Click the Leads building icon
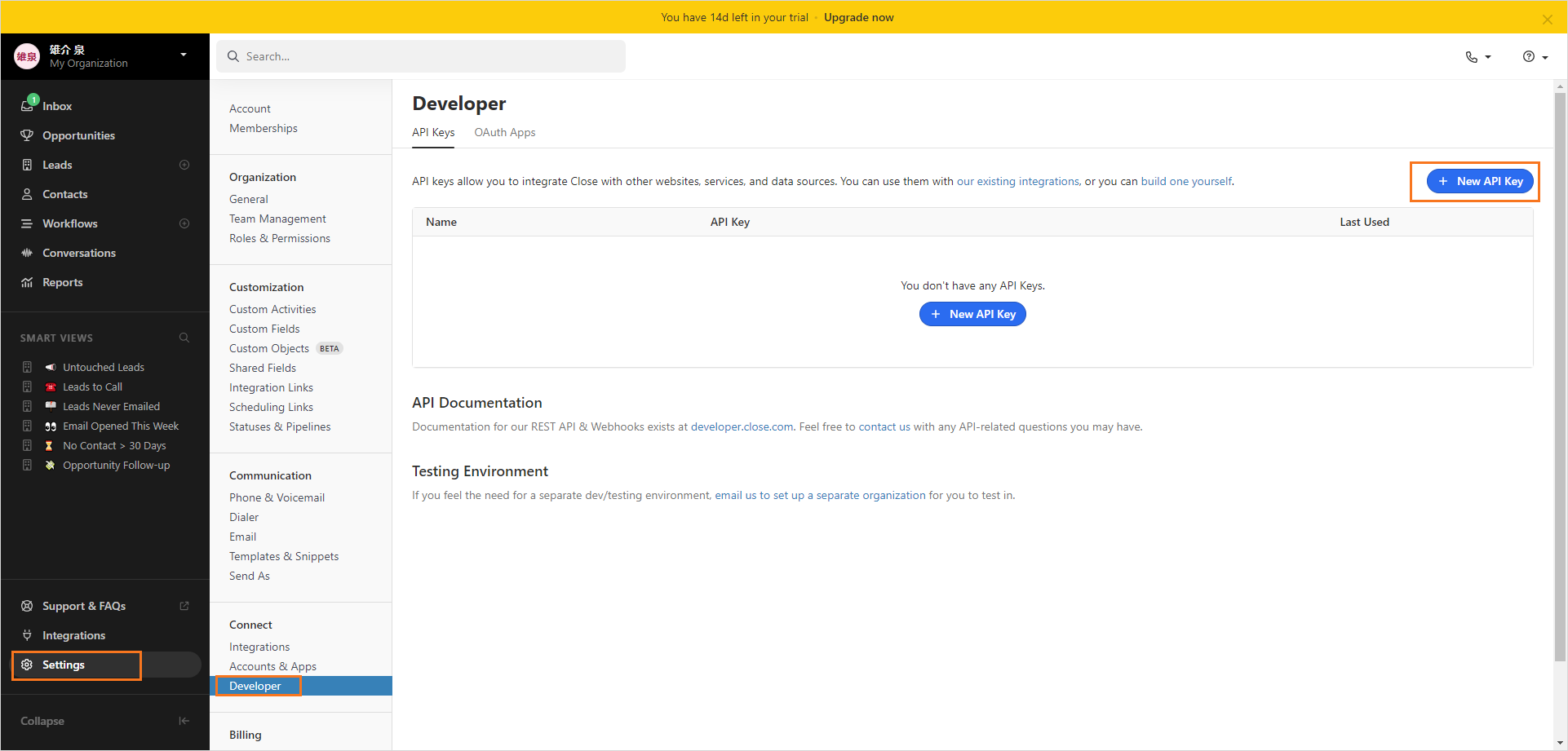1568x751 pixels. click(x=27, y=165)
